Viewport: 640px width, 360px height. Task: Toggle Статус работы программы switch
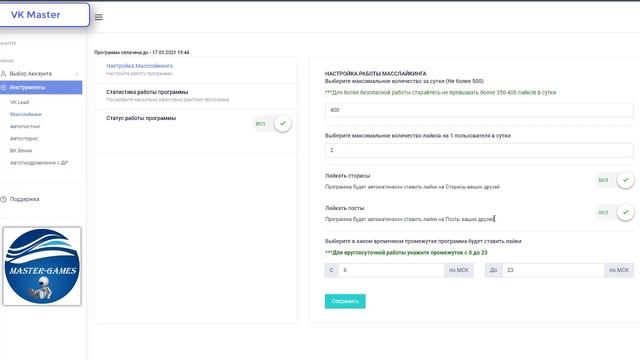[272, 124]
